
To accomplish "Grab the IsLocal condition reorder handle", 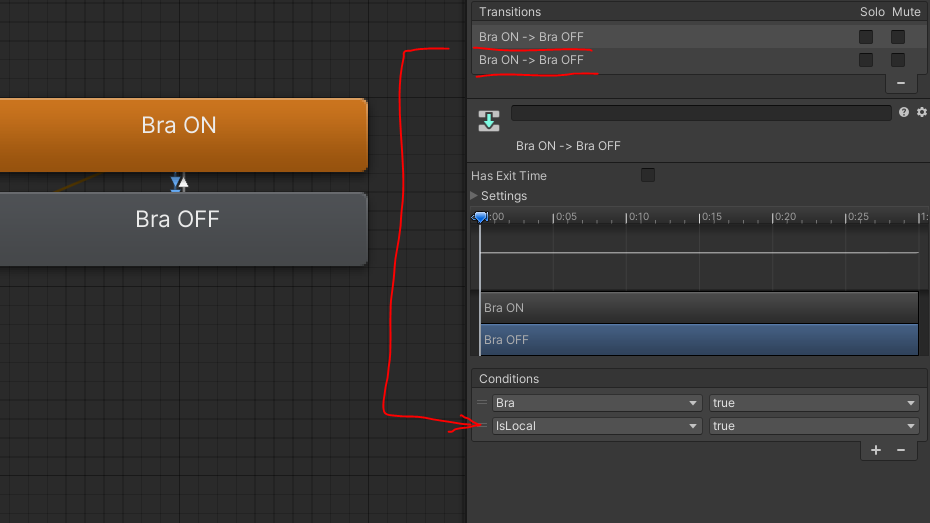I will pyautogui.click(x=482, y=426).
